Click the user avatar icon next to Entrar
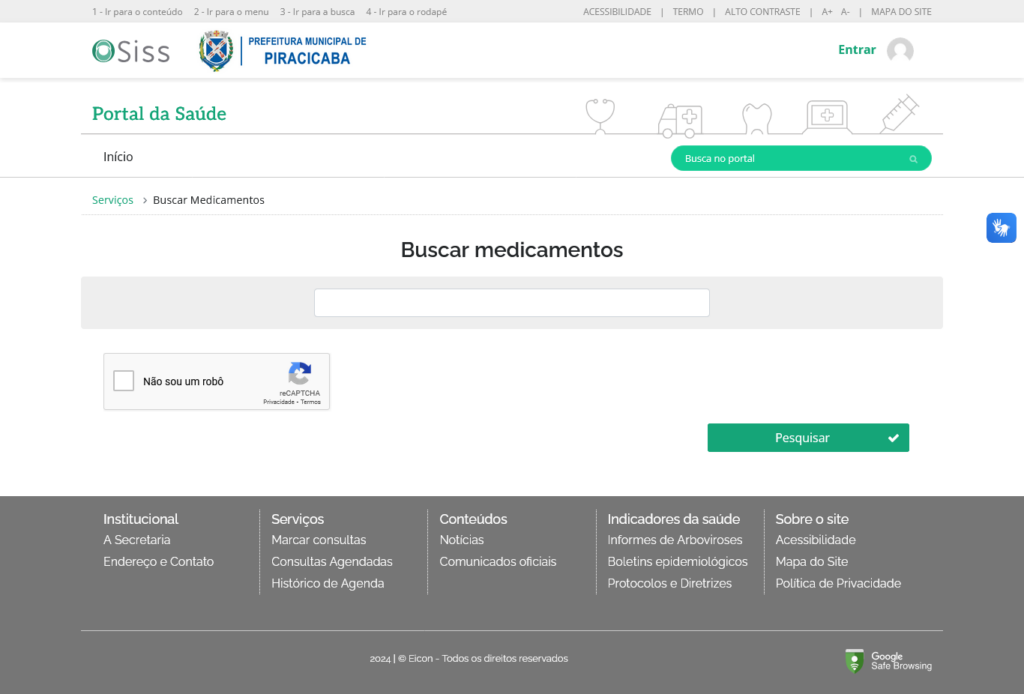 coord(899,49)
